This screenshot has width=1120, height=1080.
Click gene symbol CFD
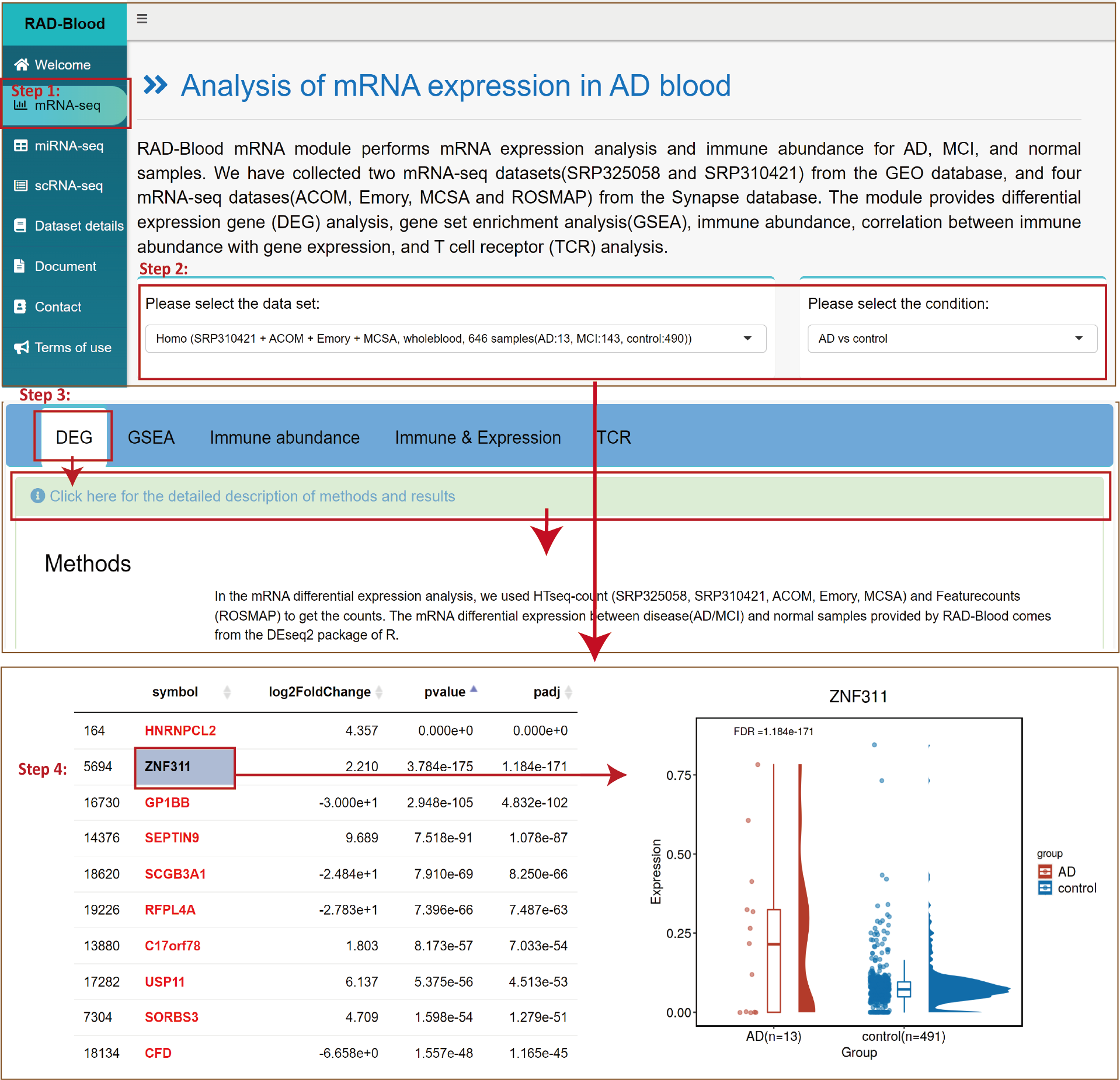158,1053
